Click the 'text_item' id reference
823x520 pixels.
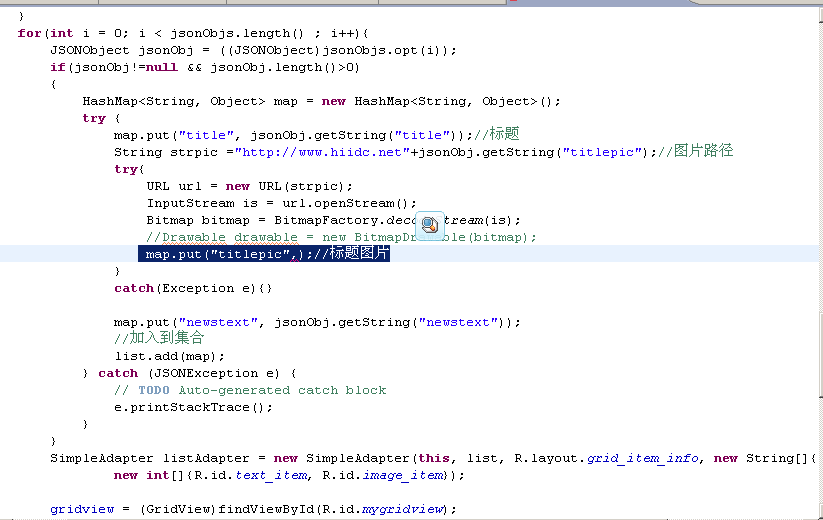click(271, 475)
